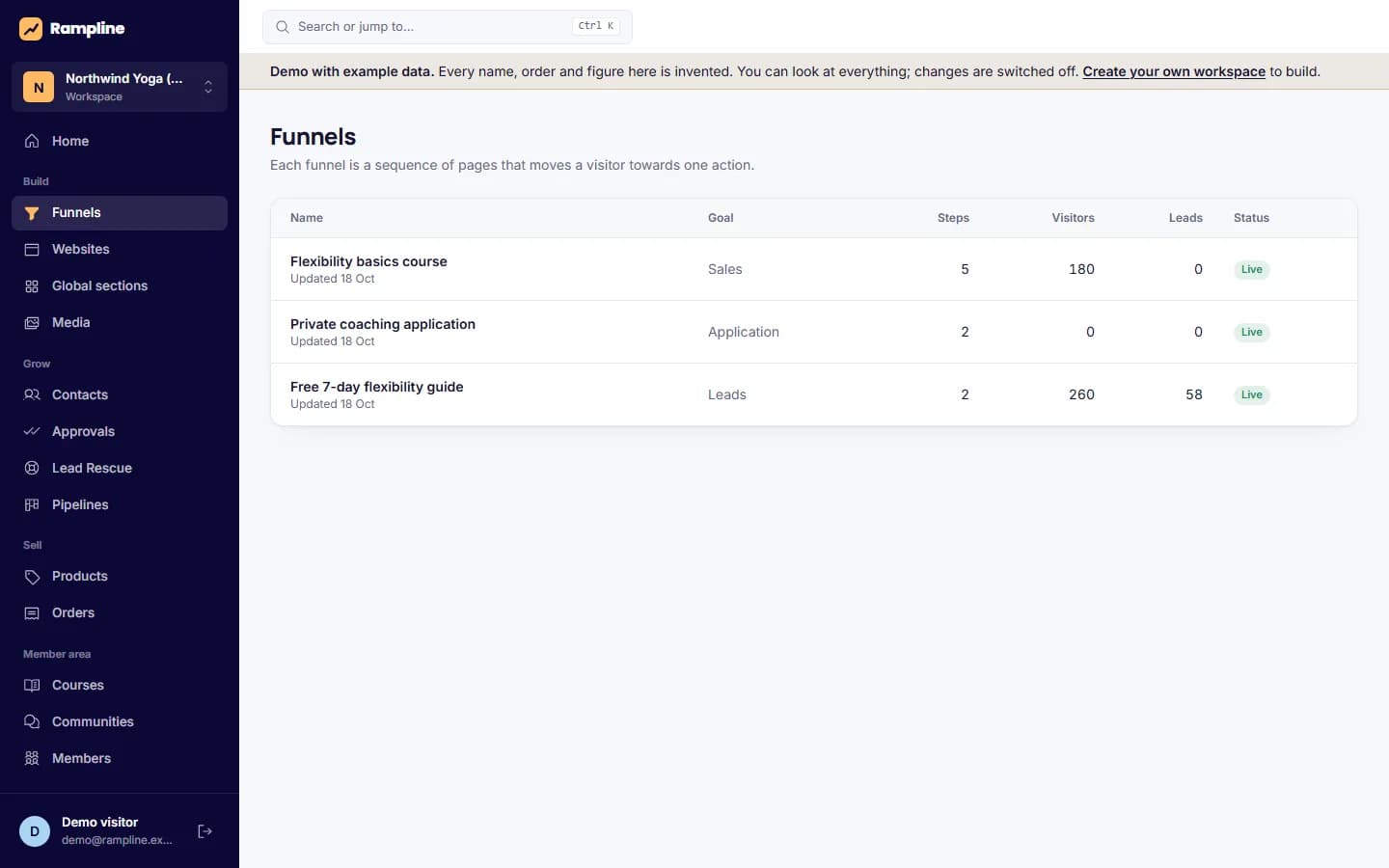Click the Rampline logo icon
This screenshot has height=868, width=1389.
coord(31,29)
